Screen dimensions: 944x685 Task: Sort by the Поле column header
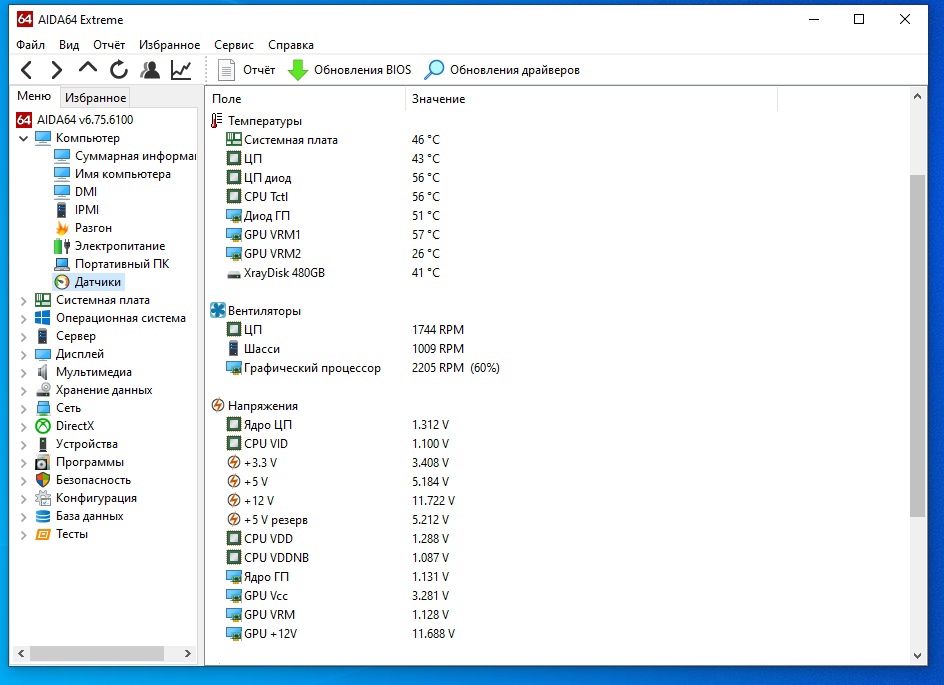pos(306,99)
